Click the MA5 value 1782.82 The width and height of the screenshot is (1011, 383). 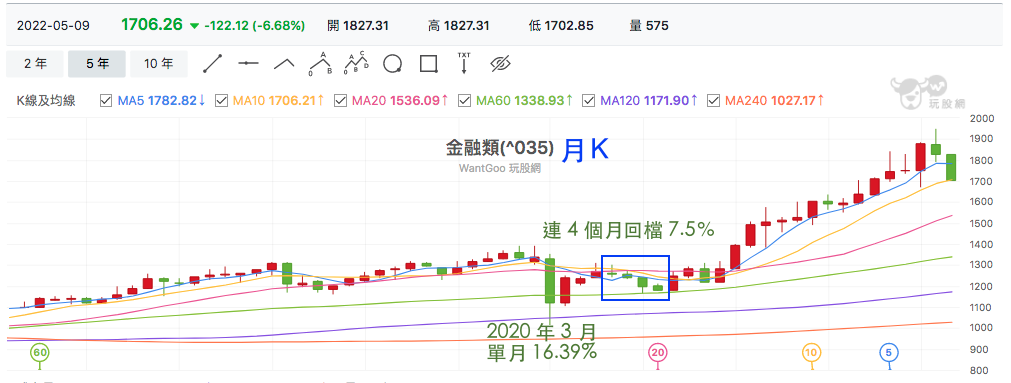click(172, 101)
